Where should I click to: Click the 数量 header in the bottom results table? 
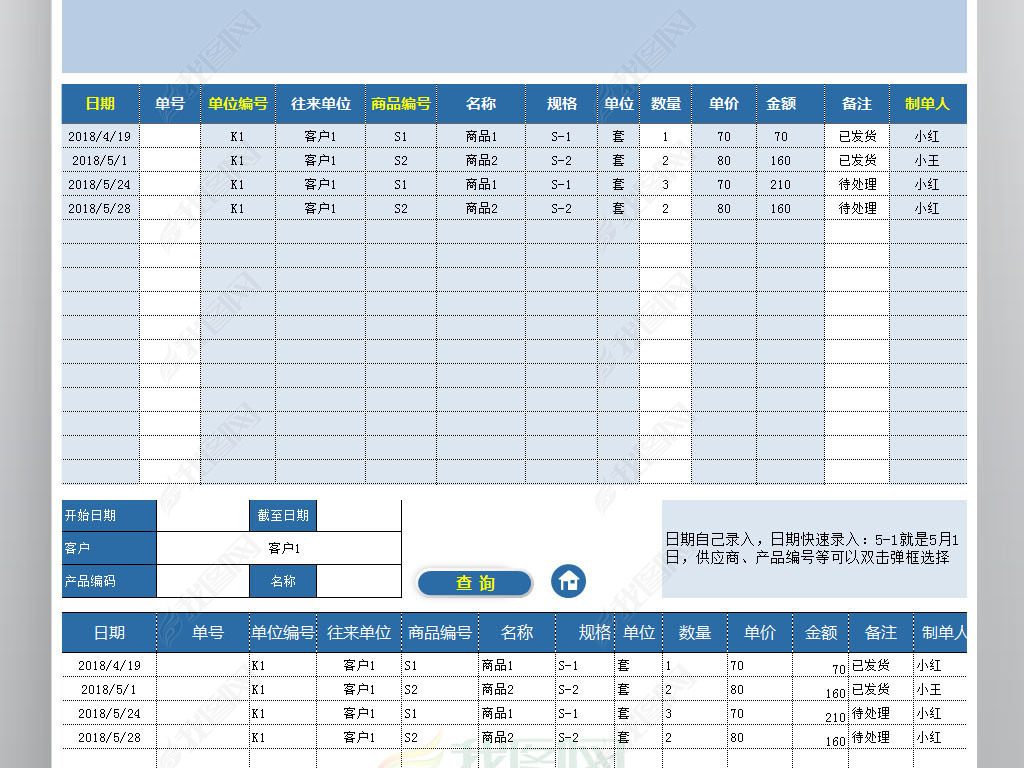click(695, 633)
